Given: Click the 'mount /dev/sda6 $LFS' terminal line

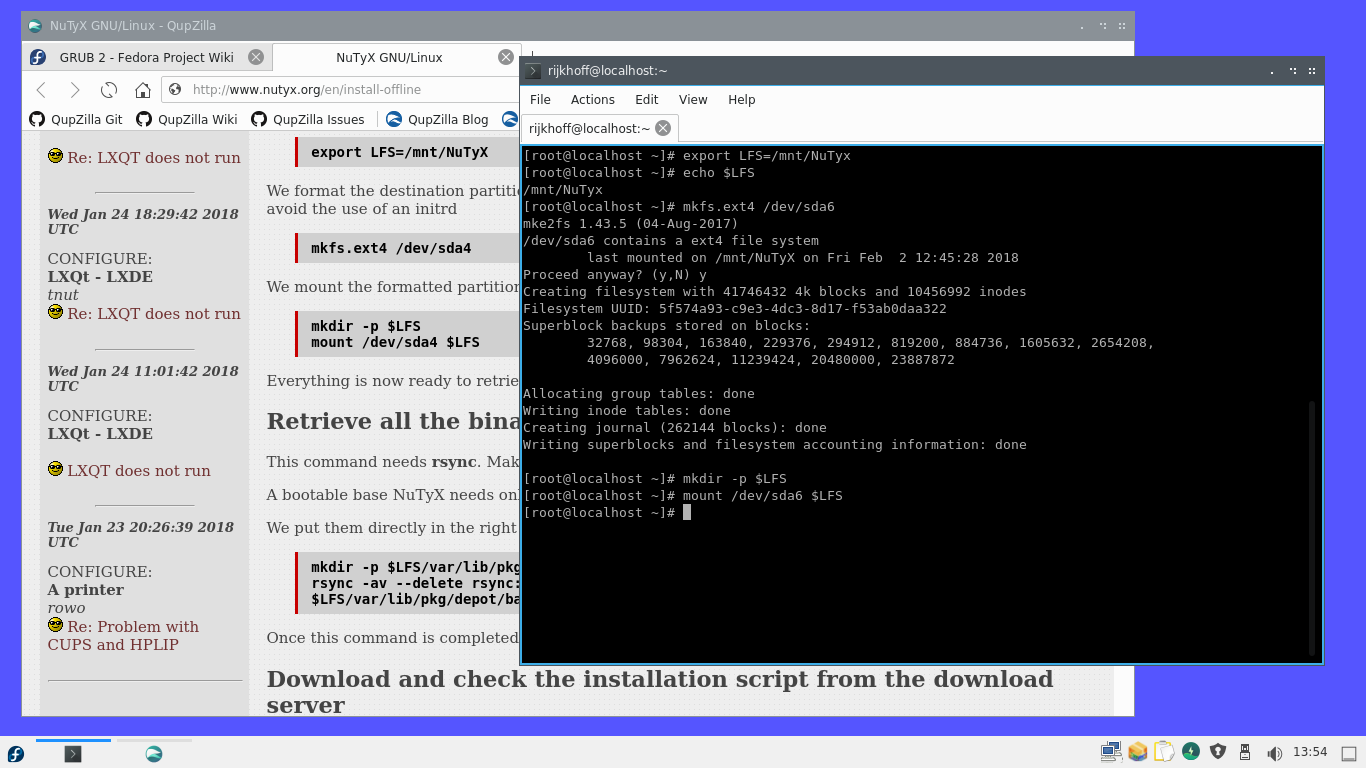Looking at the screenshot, I should 683,495.
